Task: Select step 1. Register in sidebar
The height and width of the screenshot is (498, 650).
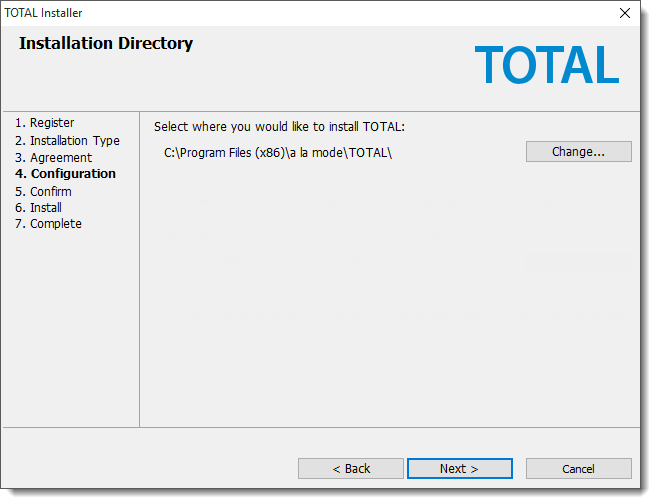Action: point(44,123)
